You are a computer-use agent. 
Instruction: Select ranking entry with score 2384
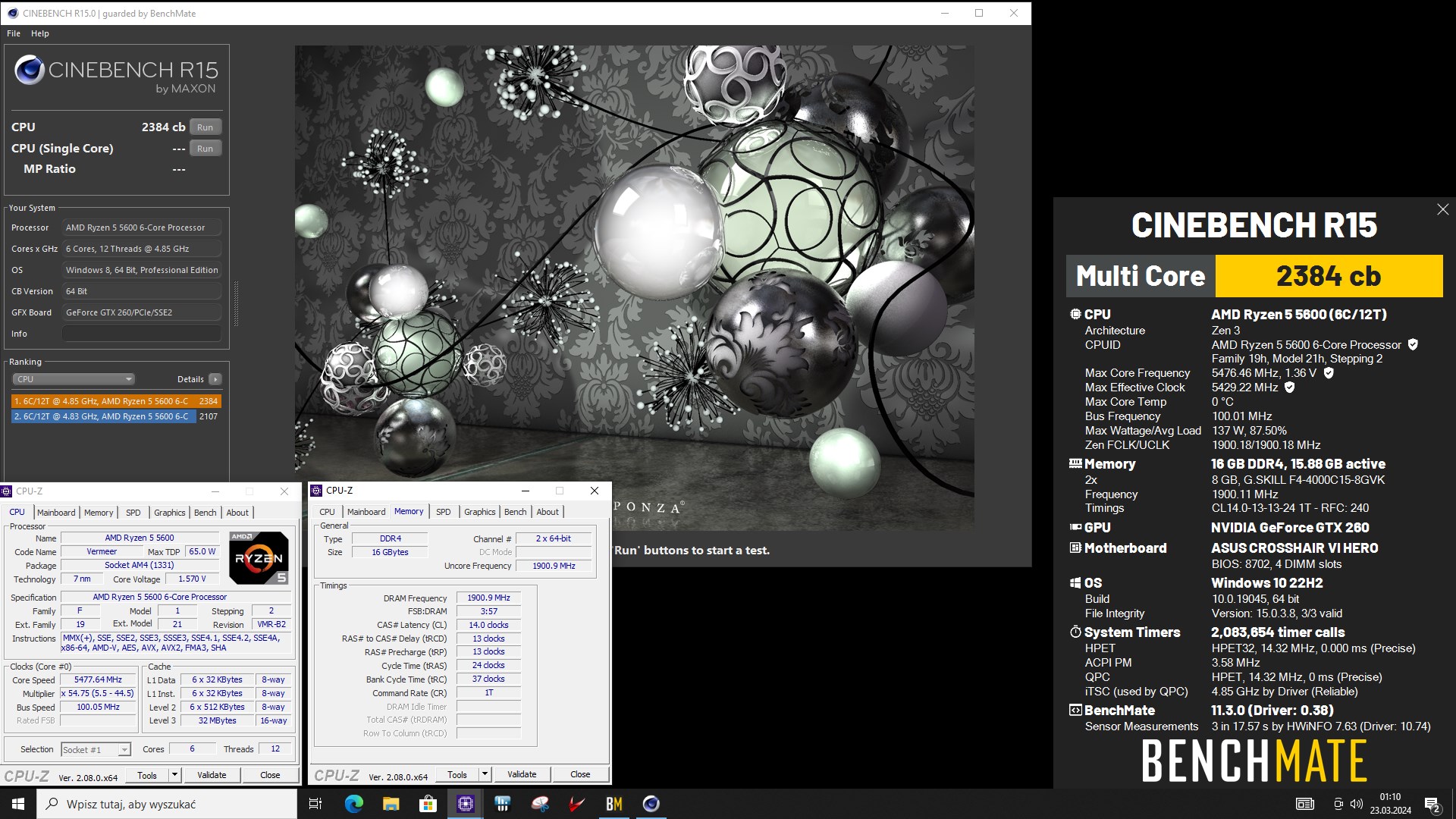click(116, 401)
